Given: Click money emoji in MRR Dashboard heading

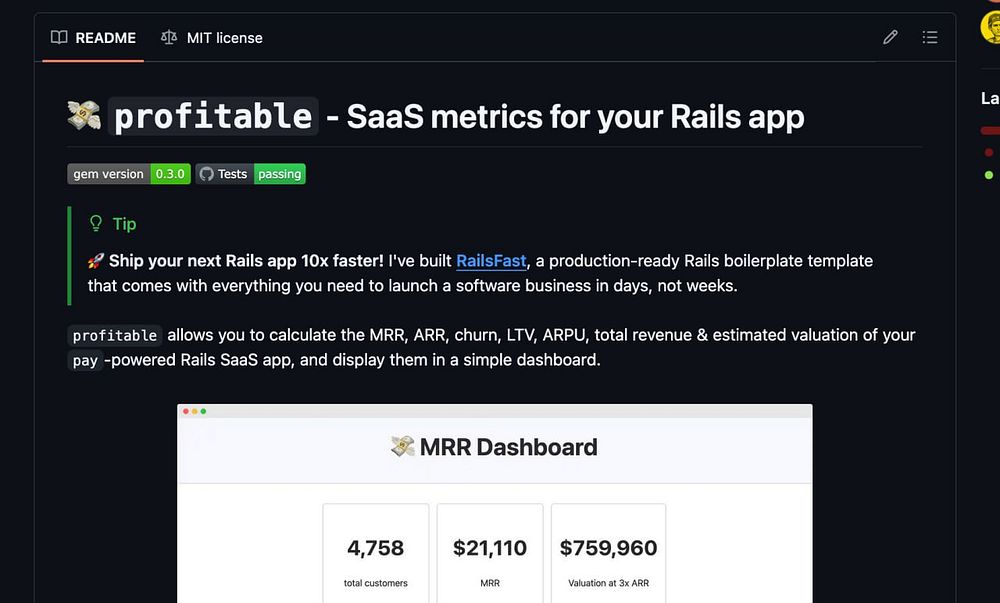Looking at the screenshot, I should click(402, 447).
